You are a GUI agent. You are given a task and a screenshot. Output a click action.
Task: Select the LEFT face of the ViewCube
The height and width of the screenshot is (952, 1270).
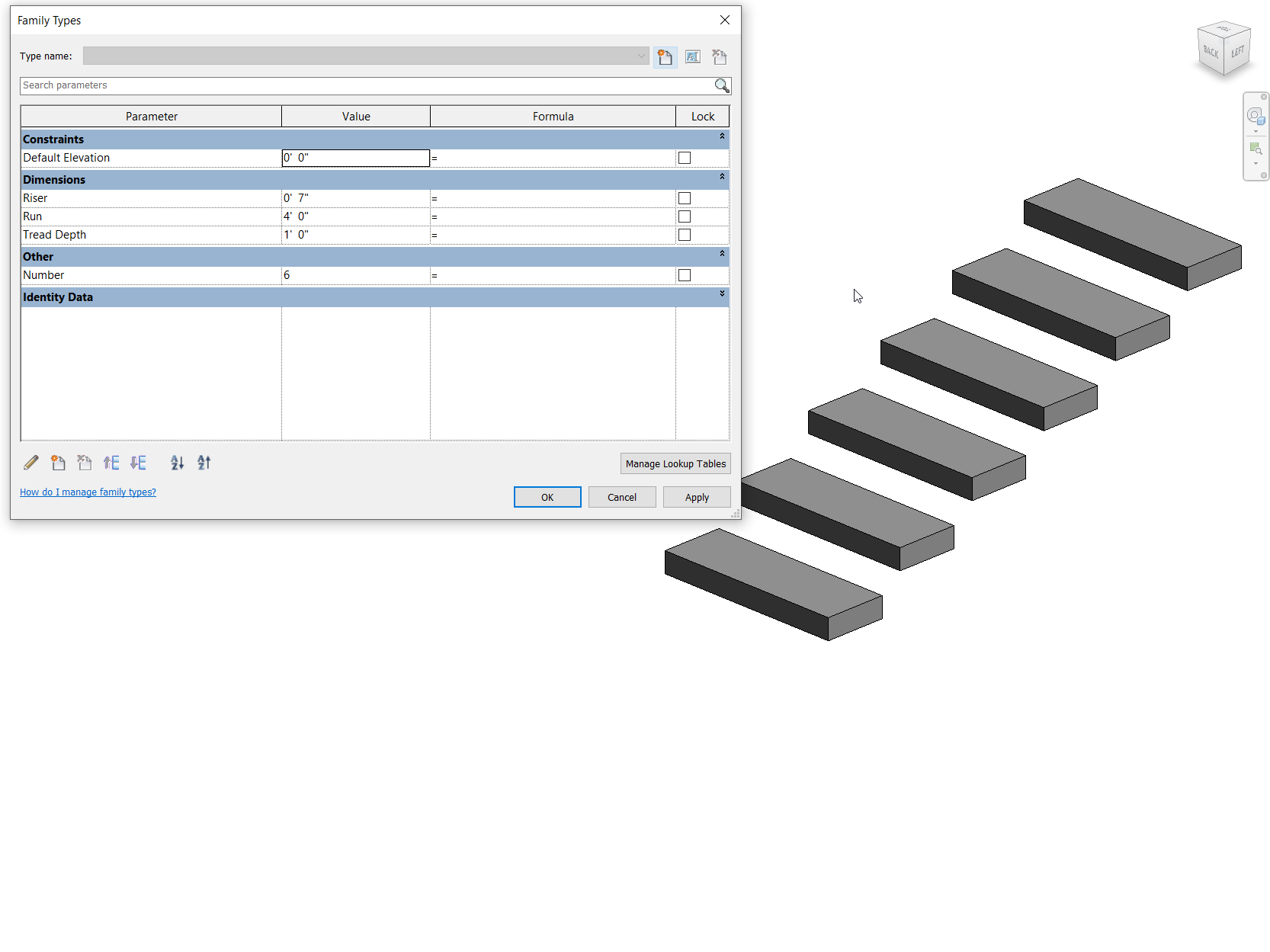click(x=1237, y=52)
